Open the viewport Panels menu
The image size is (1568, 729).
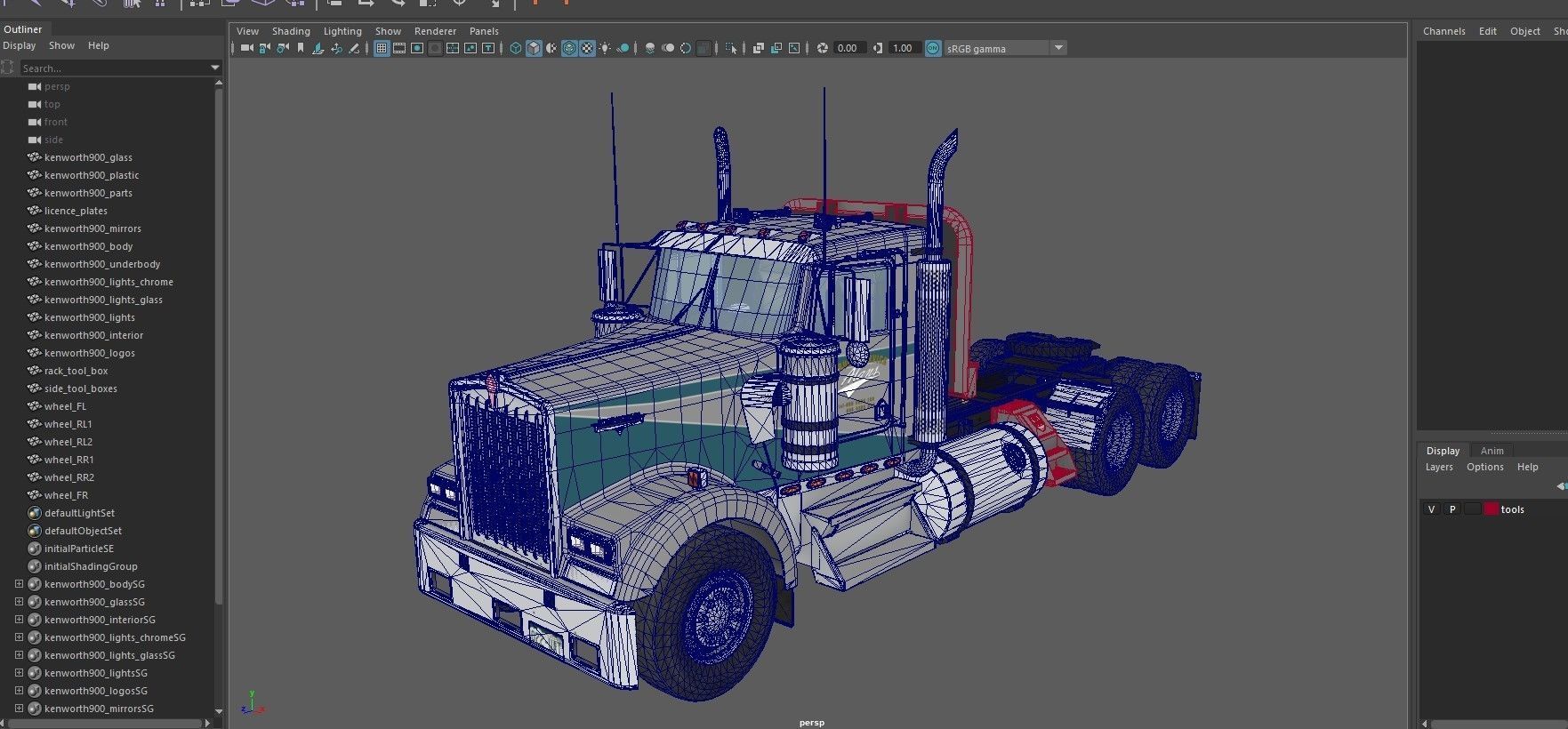(x=484, y=31)
